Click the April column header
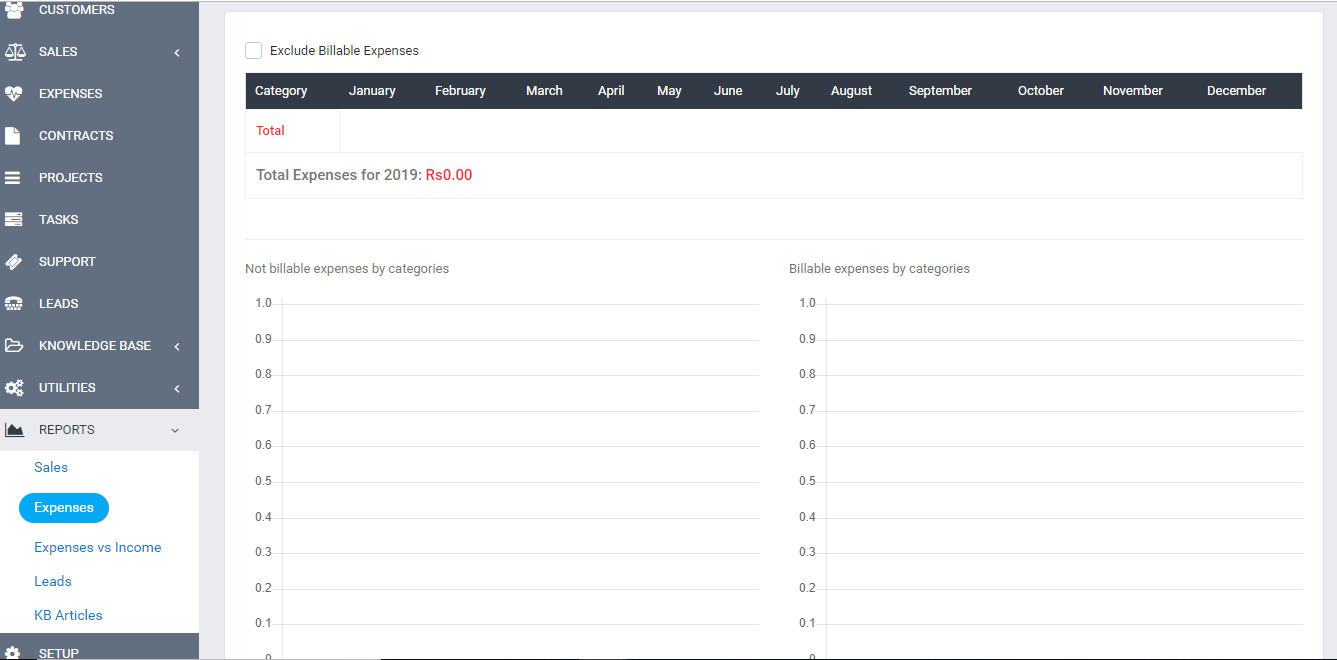 (611, 91)
